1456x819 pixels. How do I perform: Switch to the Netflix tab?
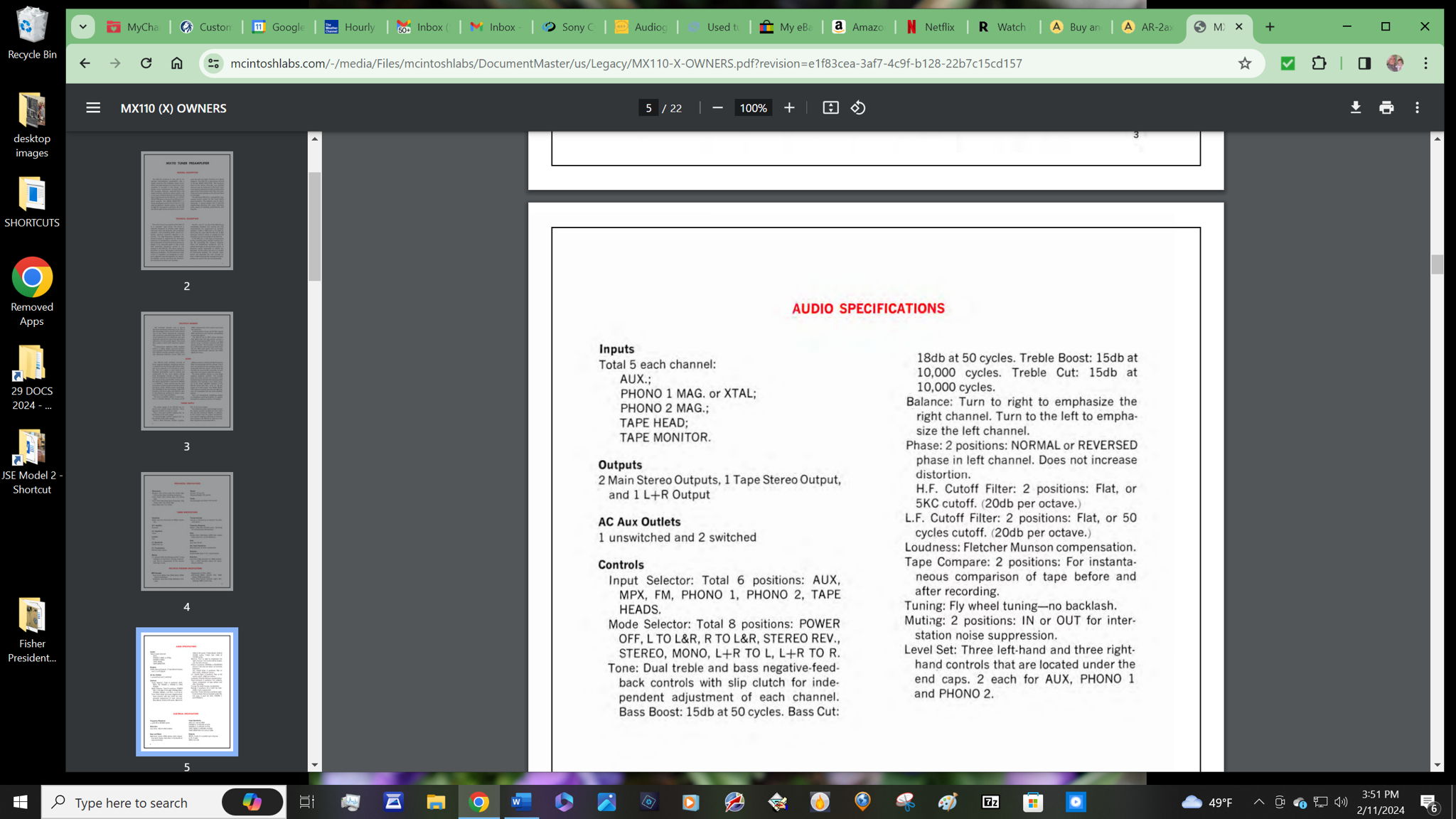(931, 27)
